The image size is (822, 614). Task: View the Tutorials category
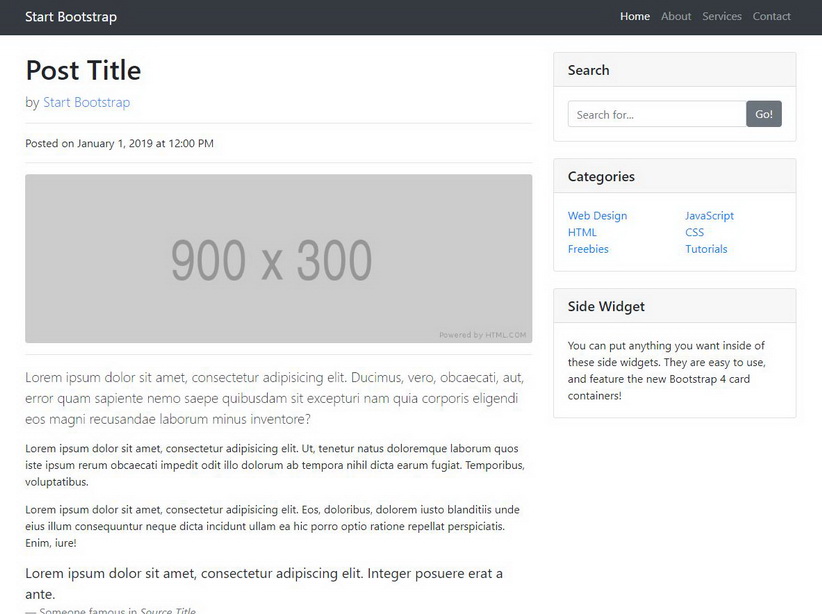coord(706,249)
